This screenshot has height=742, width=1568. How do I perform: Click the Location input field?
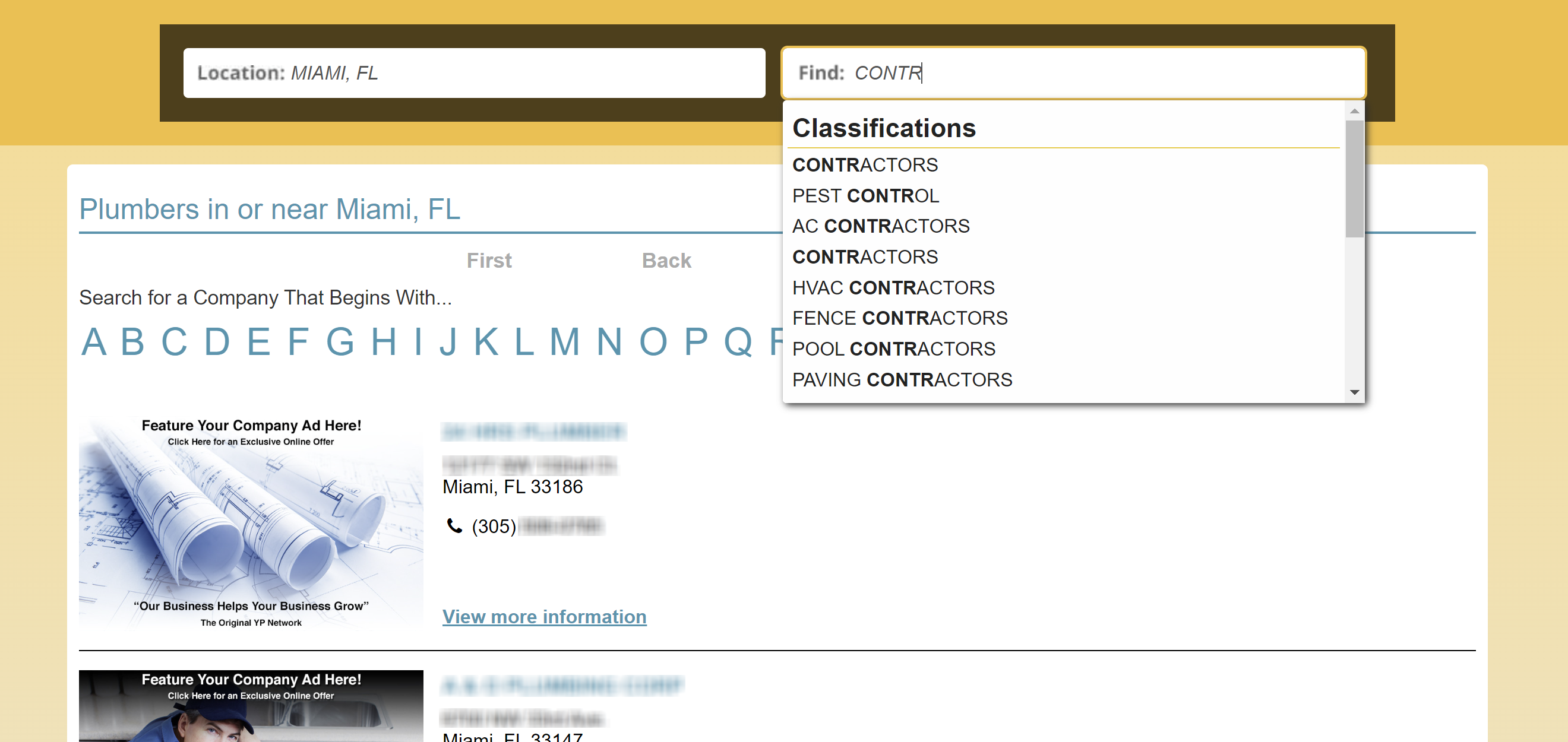[x=471, y=72]
